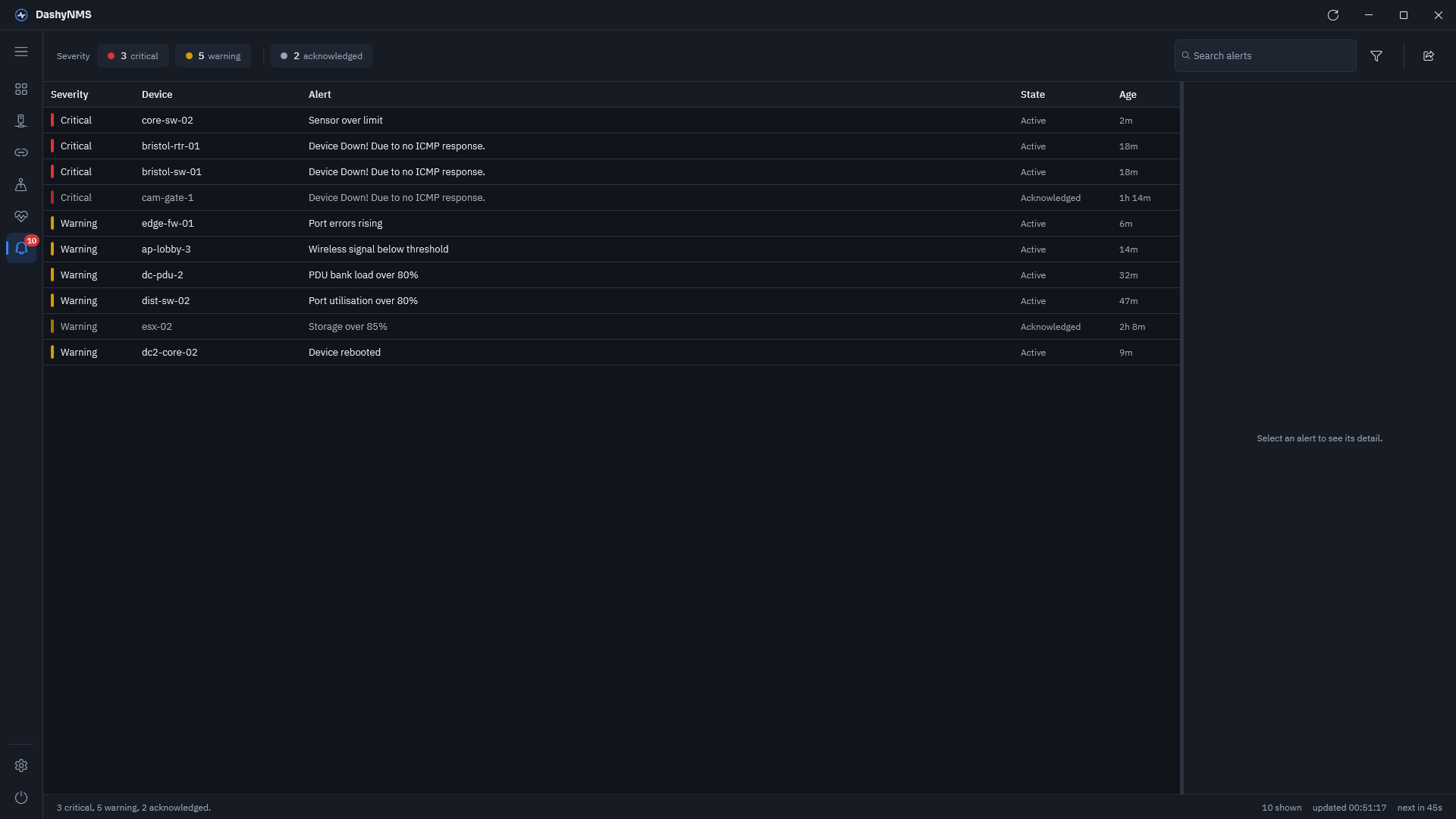Sort by the Device column header
1456x819 pixels.
point(157,95)
